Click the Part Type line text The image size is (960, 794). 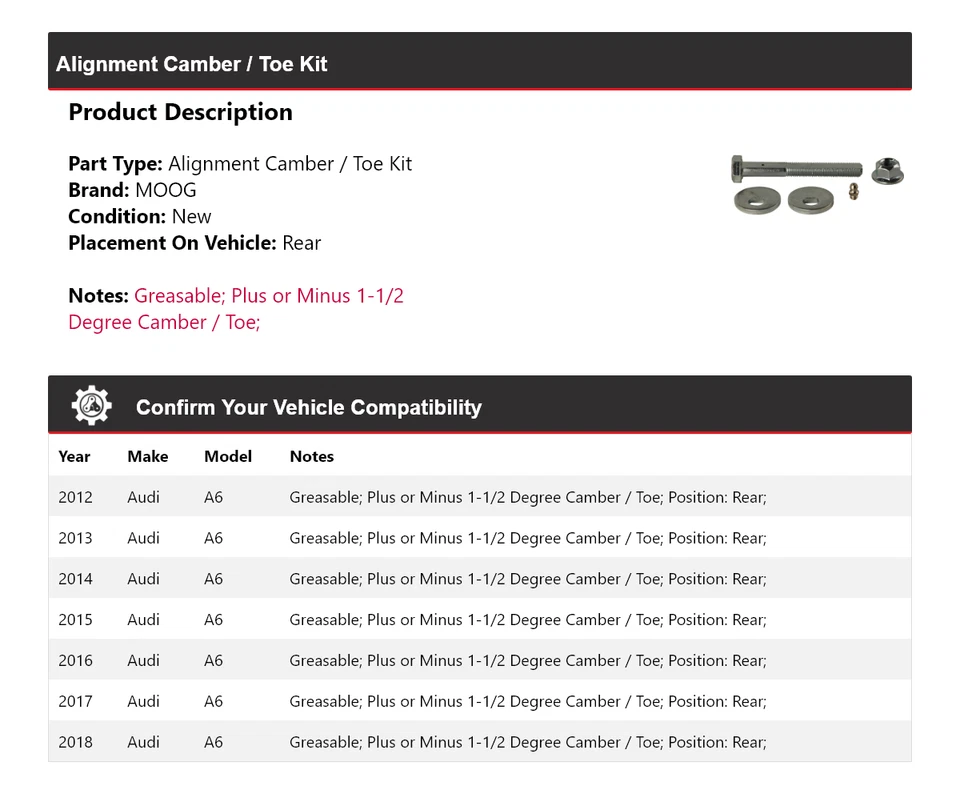point(240,164)
